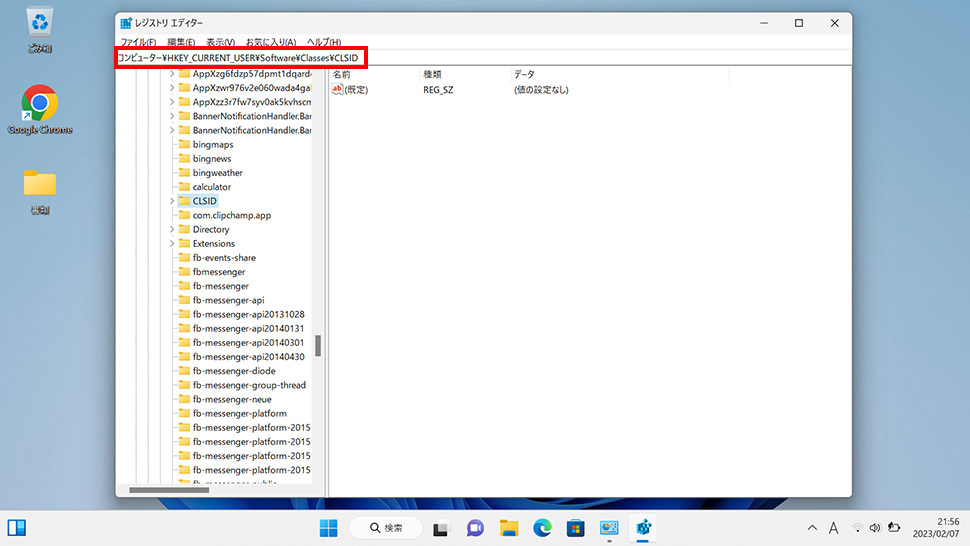Expand the Extensions key

pos(172,244)
